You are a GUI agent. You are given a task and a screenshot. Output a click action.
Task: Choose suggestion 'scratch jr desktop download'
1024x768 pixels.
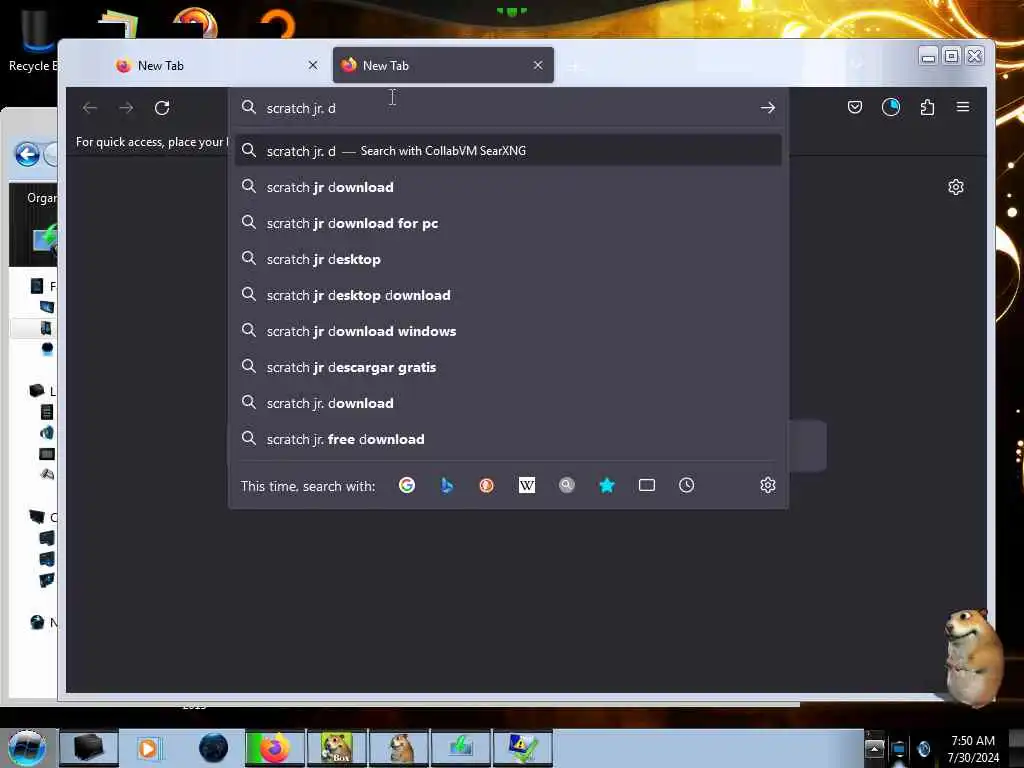(508, 295)
